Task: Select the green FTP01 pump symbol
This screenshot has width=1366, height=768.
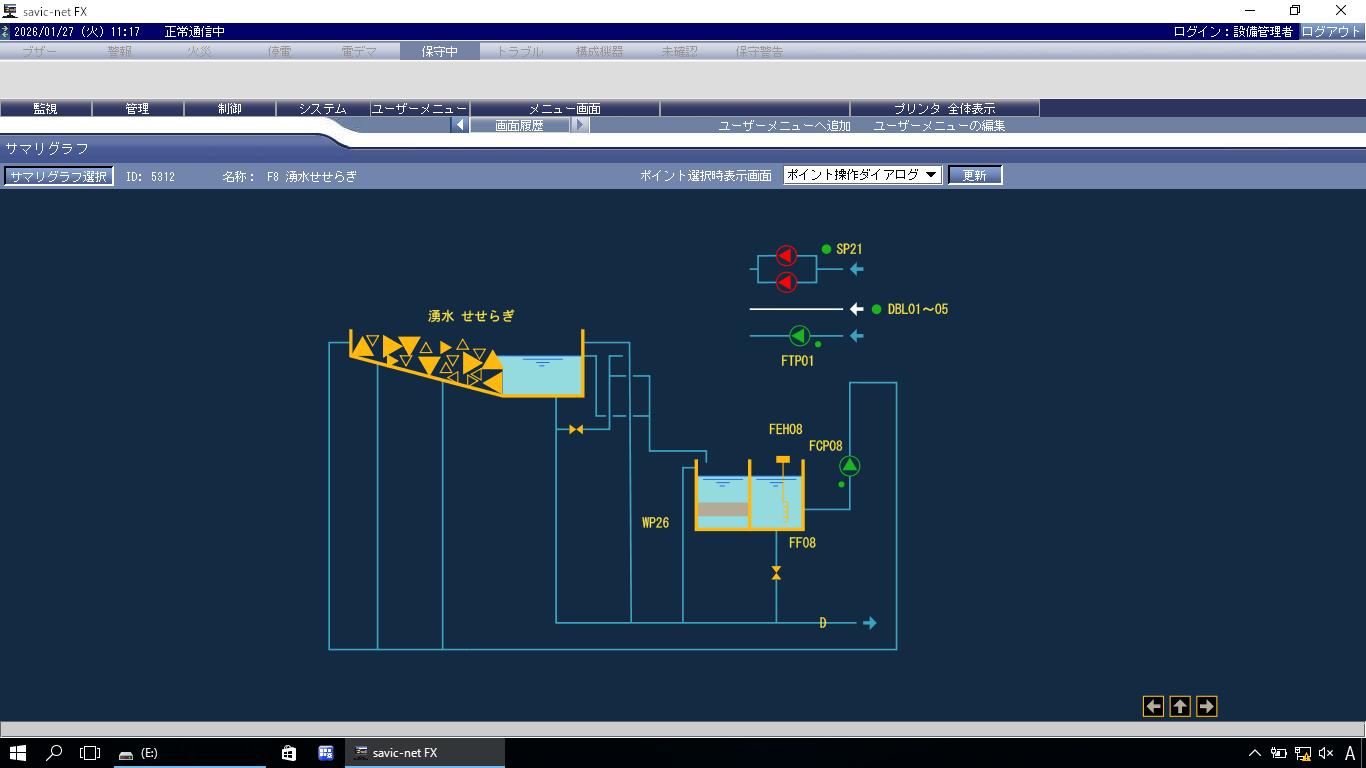Action: (799, 336)
